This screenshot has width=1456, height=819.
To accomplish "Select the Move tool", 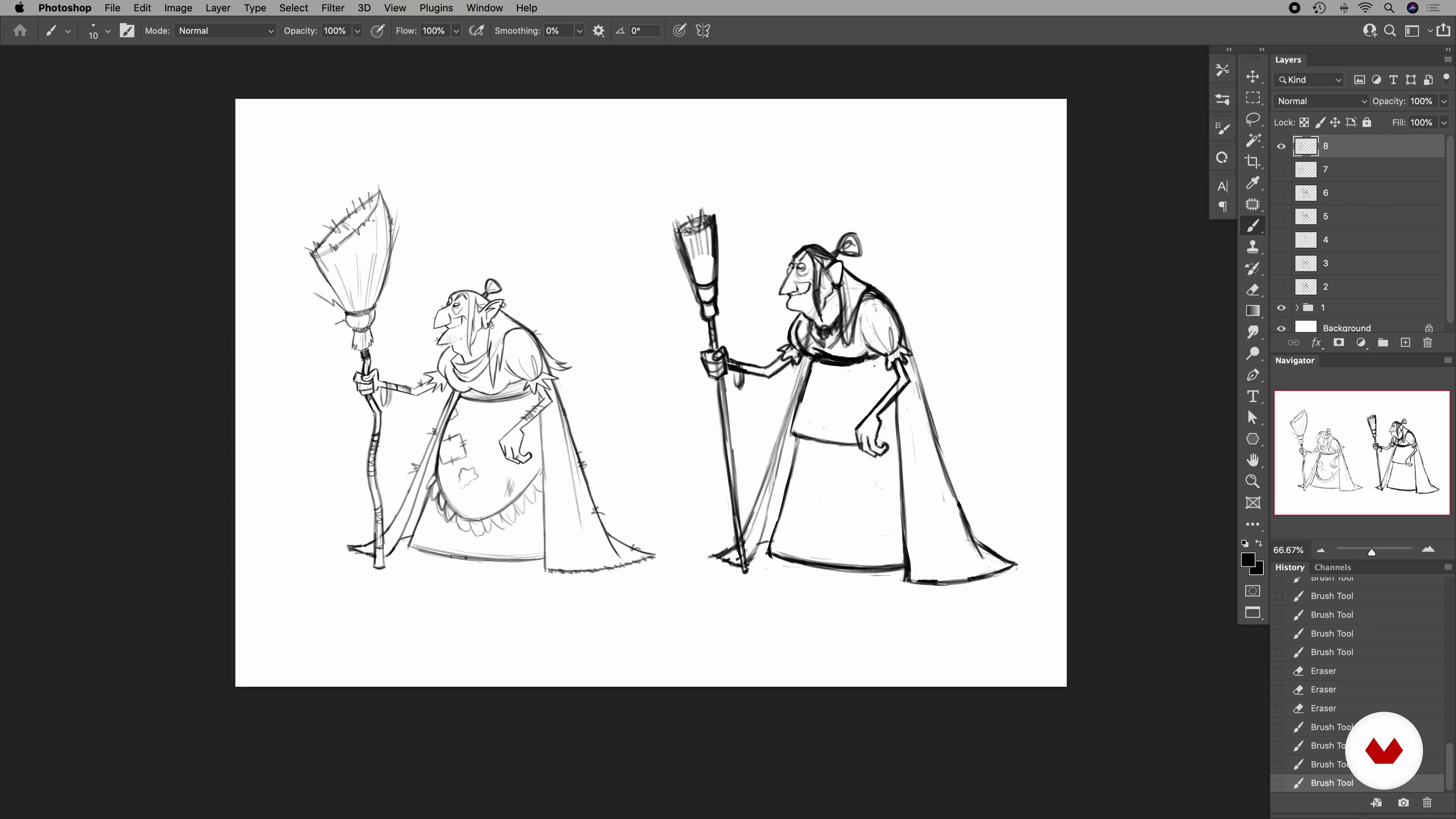I will (1252, 77).
